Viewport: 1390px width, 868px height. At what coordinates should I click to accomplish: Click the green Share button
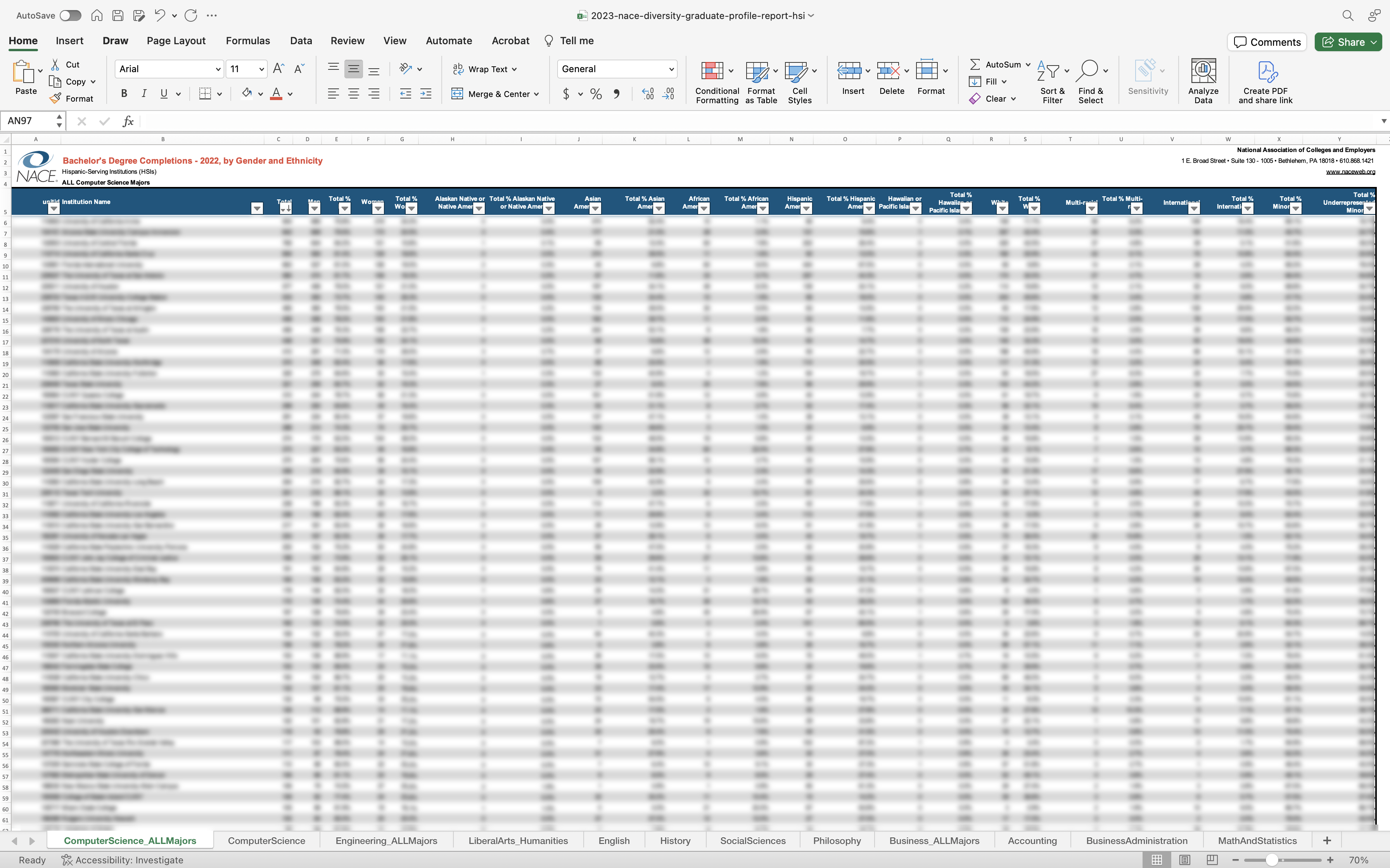(x=1347, y=42)
